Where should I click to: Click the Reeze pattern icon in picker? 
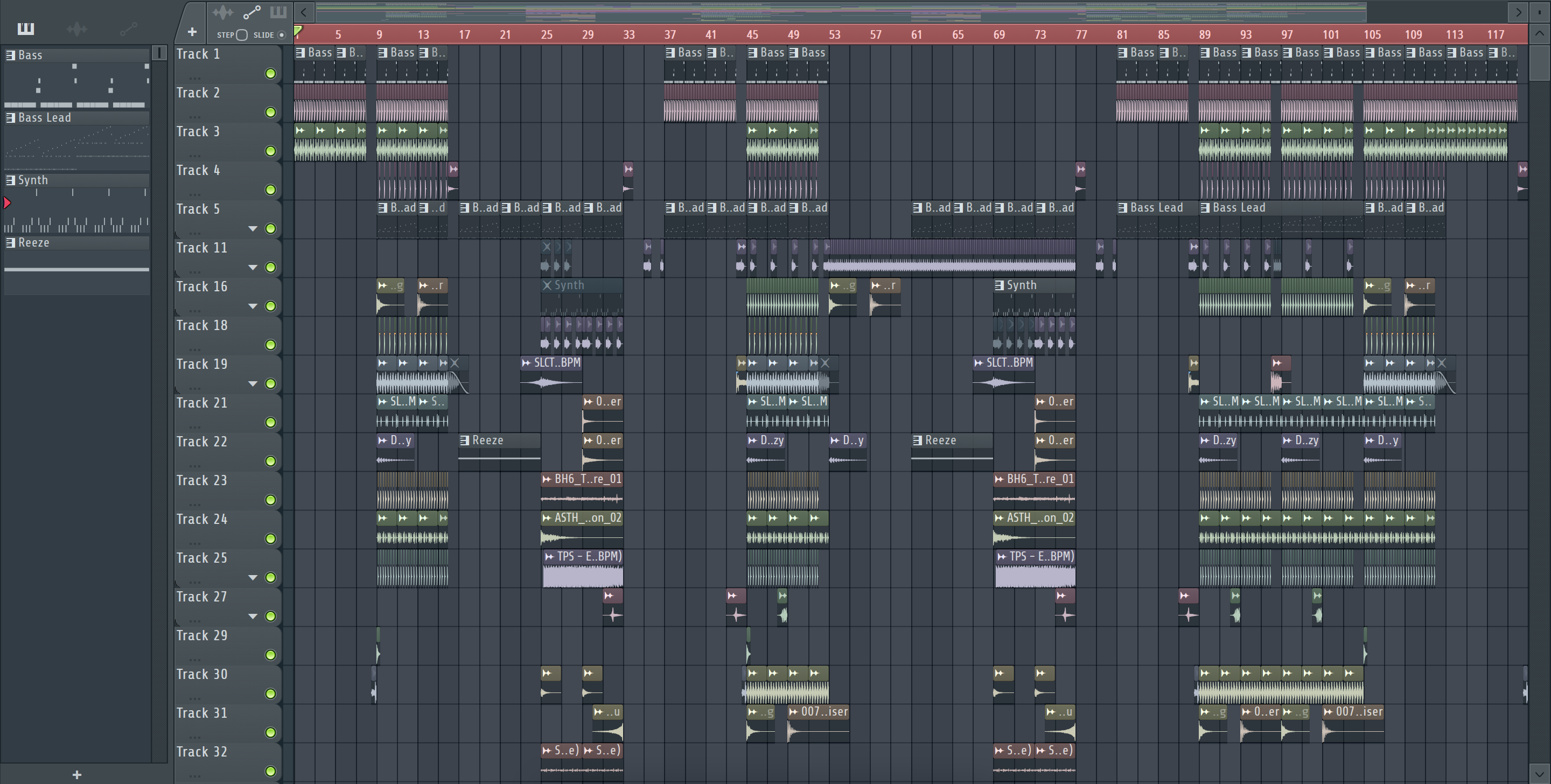pyautogui.click(x=10, y=243)
